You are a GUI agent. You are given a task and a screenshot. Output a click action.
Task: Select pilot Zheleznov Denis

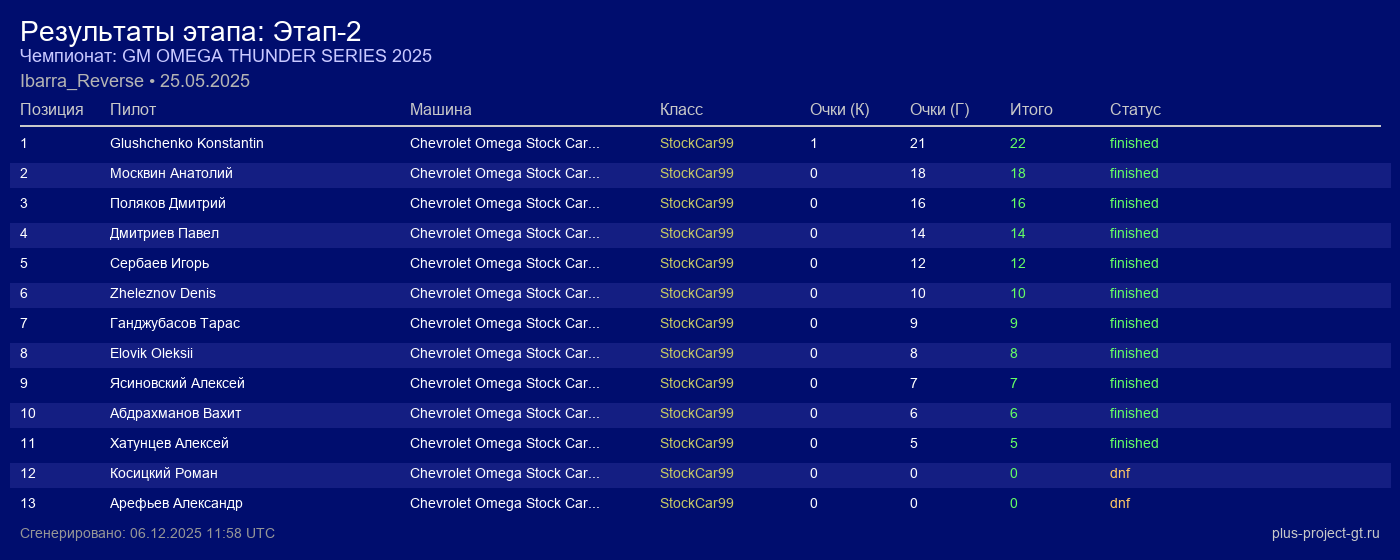(163, 293)
